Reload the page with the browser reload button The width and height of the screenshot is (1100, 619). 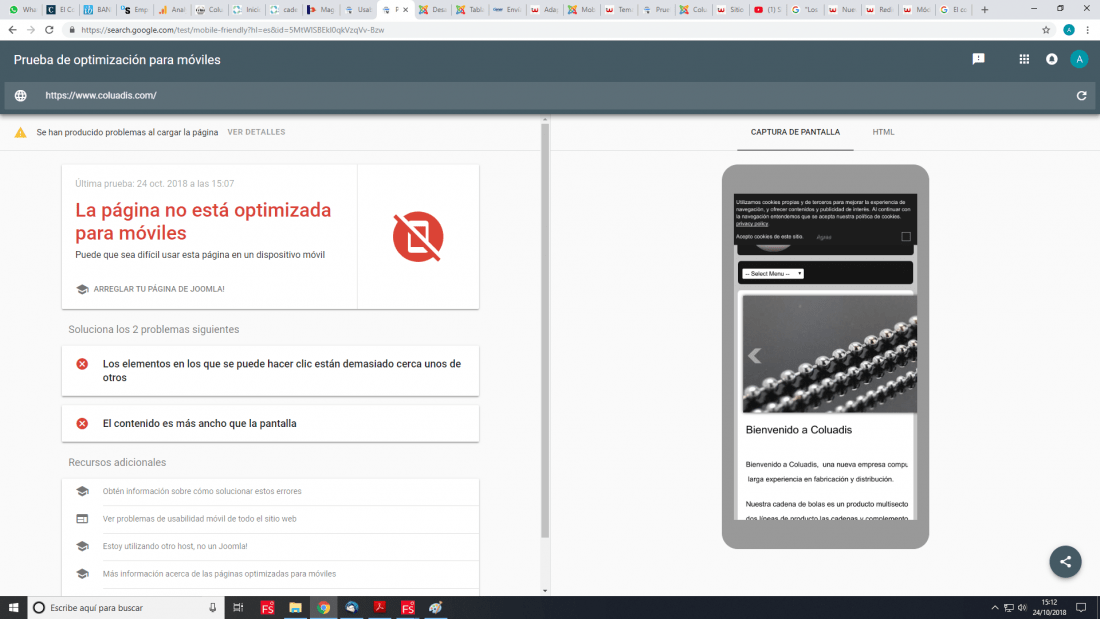(49, 30)
